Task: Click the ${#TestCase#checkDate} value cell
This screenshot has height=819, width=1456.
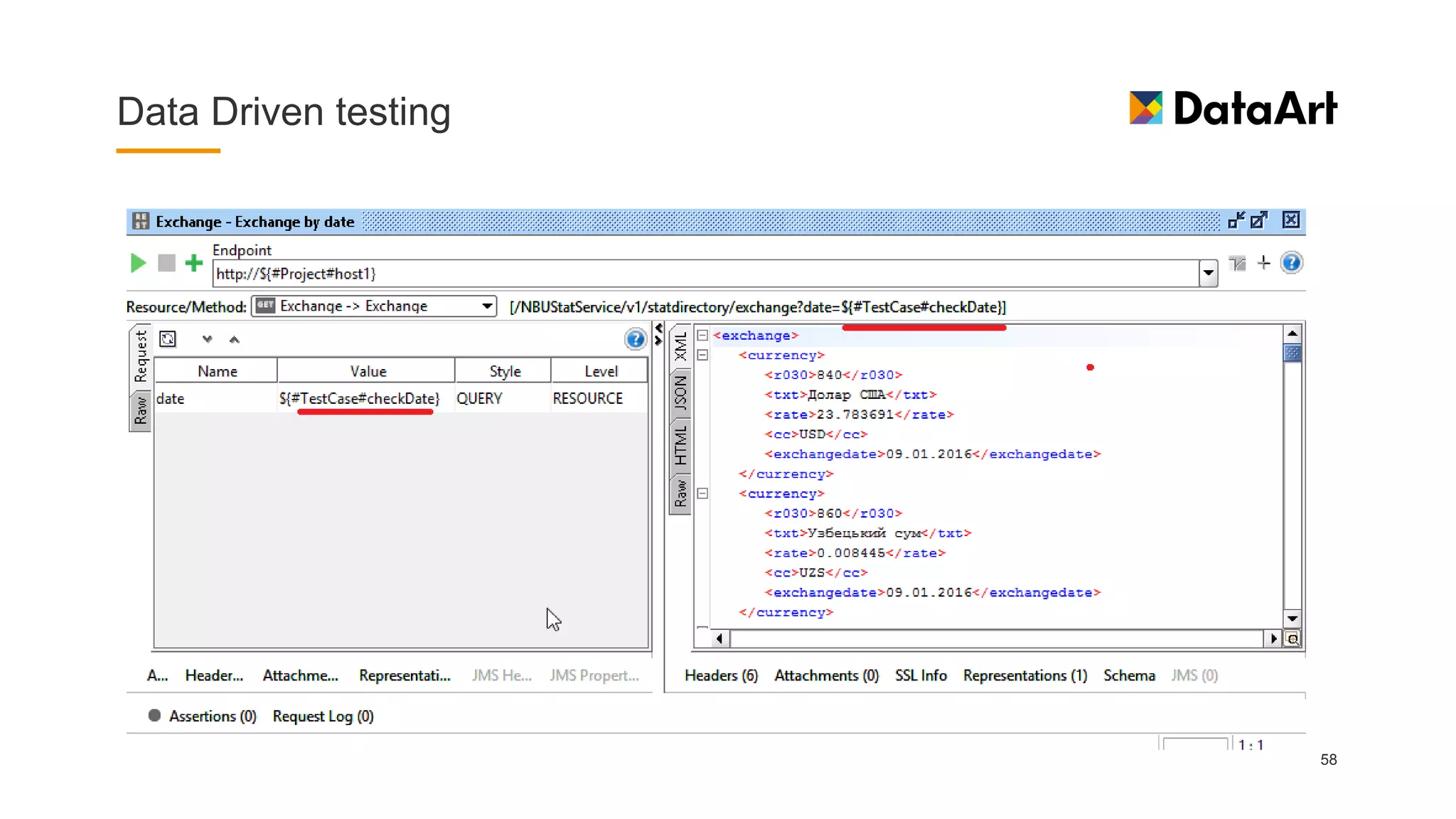Action: click(x=366, y=399)
